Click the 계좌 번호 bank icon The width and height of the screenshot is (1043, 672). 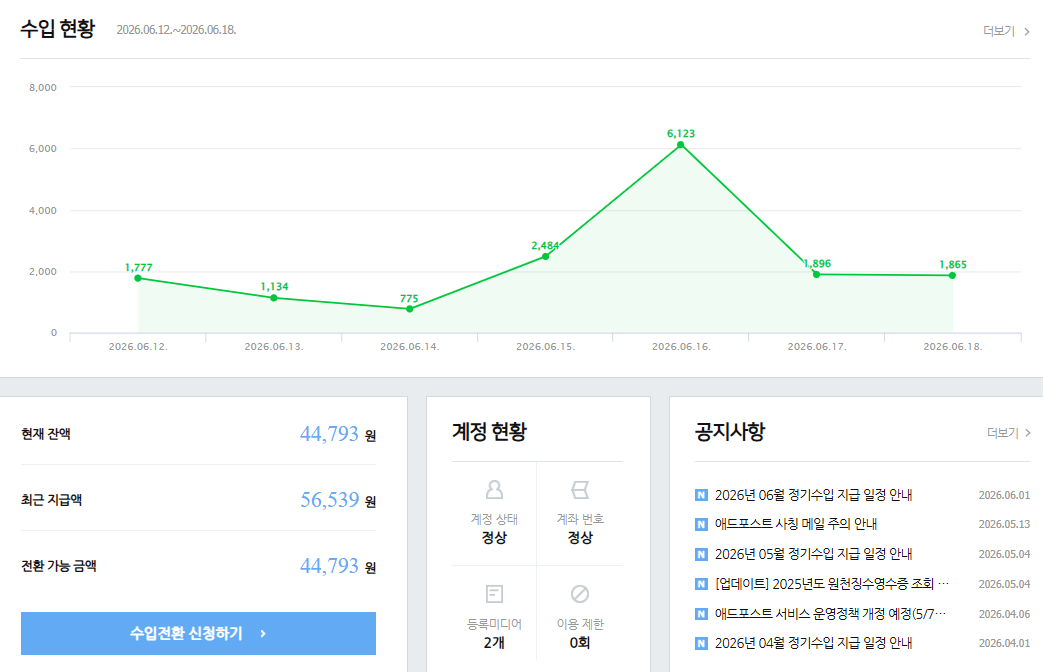tap(580, 490)
